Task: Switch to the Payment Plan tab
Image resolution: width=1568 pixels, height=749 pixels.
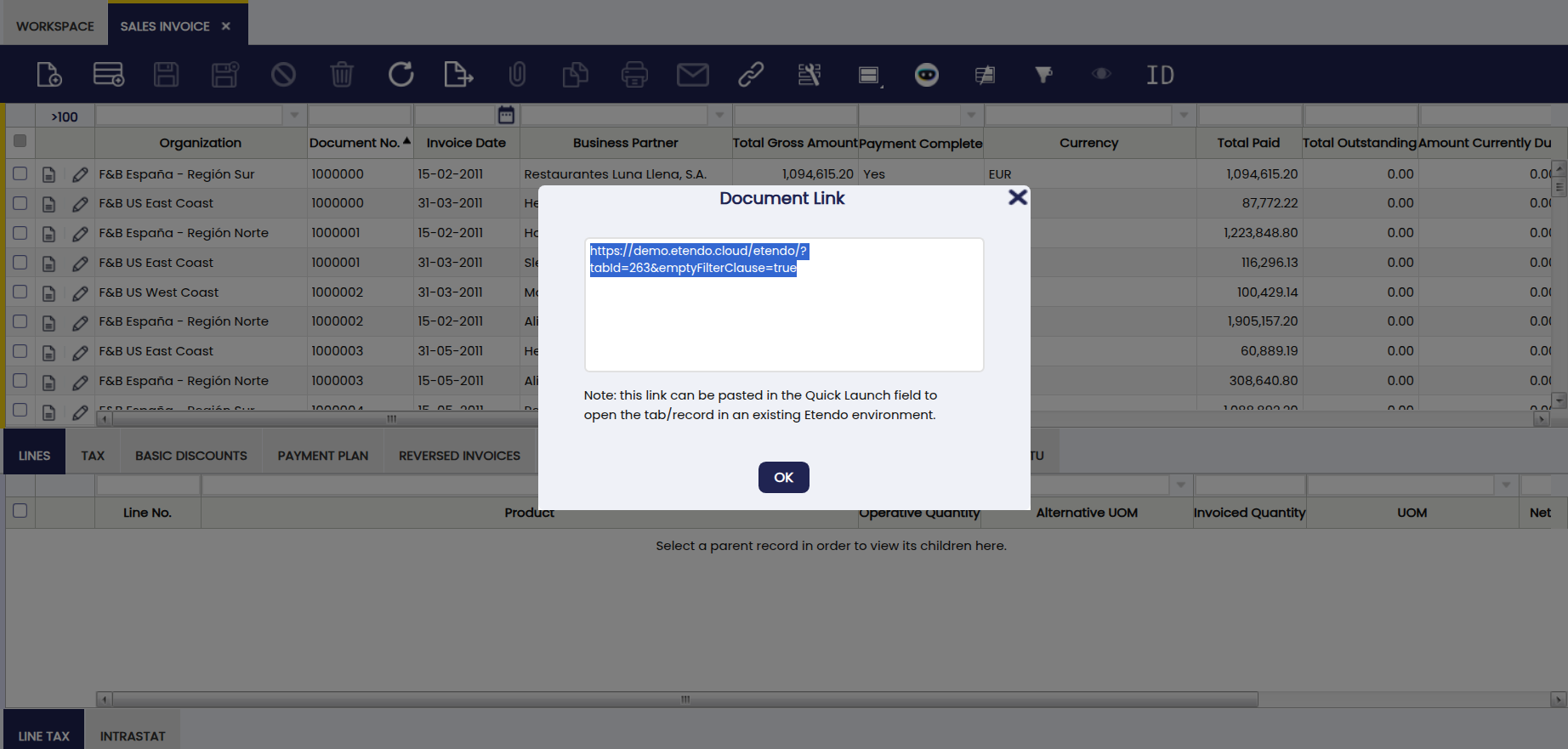Action: click(x=322, y=456)
